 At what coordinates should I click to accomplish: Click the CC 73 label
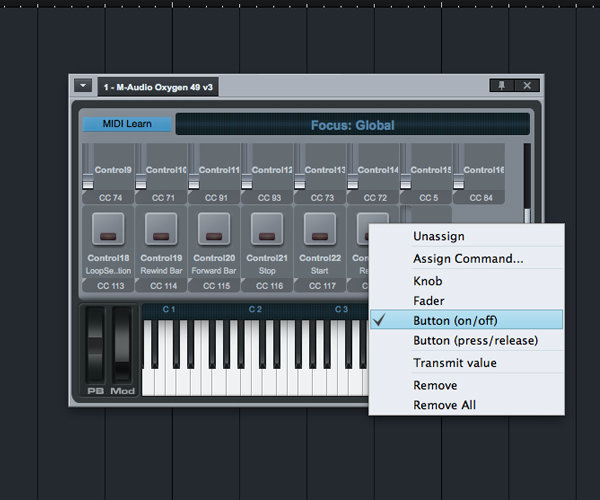[x=322, y=198]
